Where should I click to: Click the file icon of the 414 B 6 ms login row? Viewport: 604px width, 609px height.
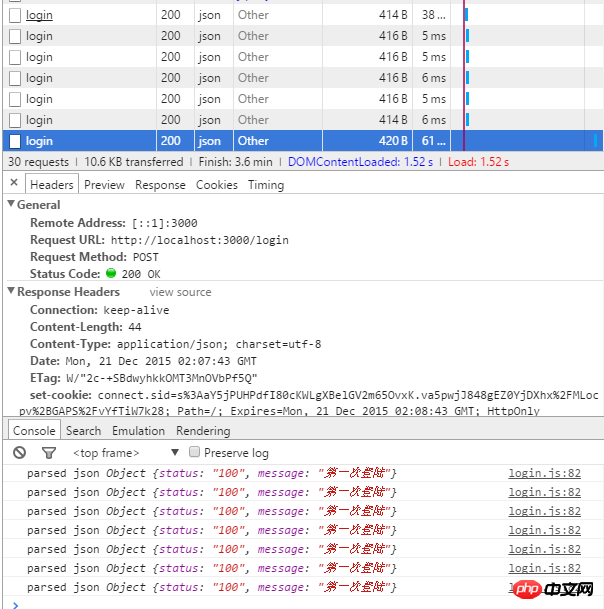[15, 120]
